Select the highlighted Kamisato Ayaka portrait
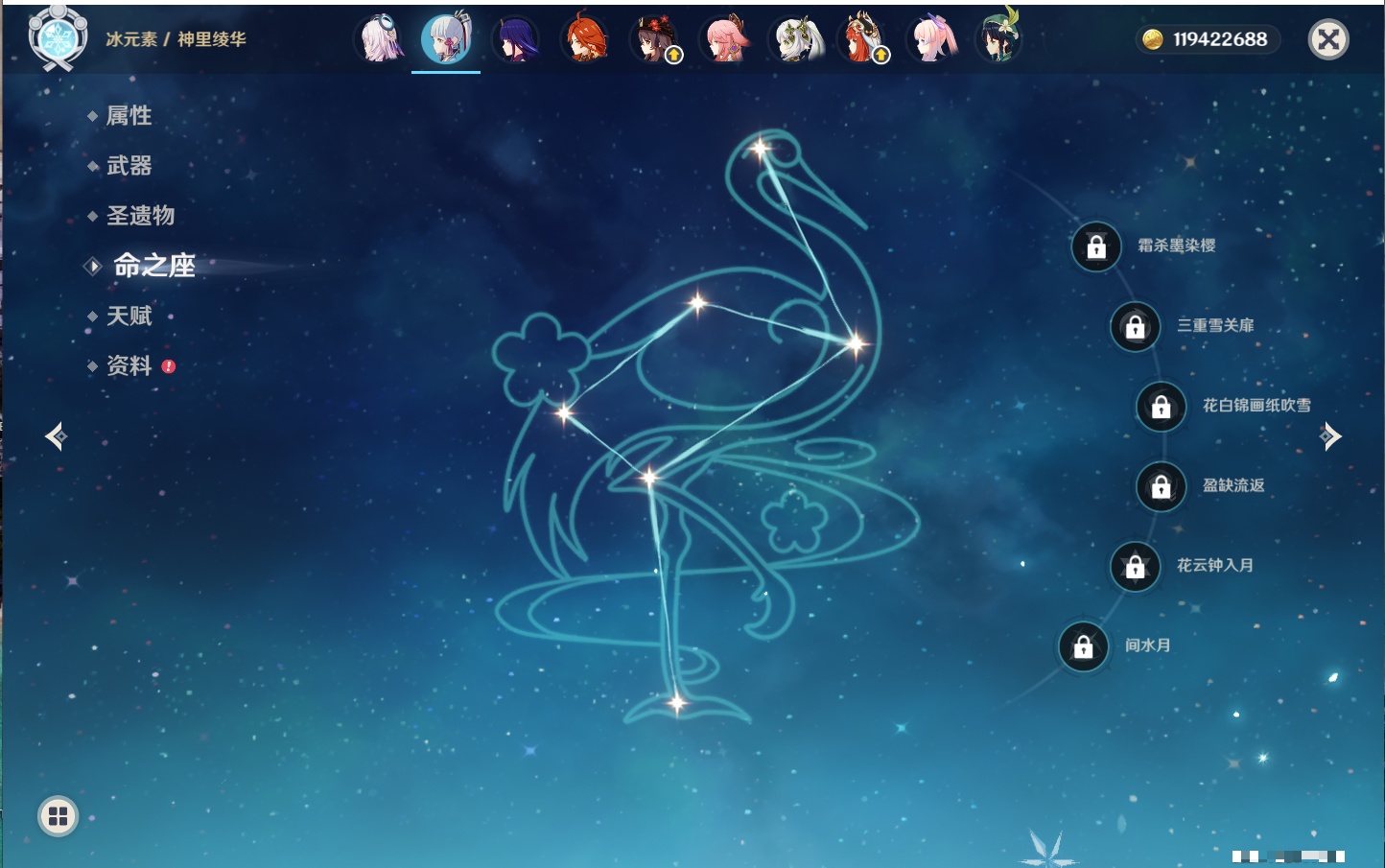 (x=447, y=39)
